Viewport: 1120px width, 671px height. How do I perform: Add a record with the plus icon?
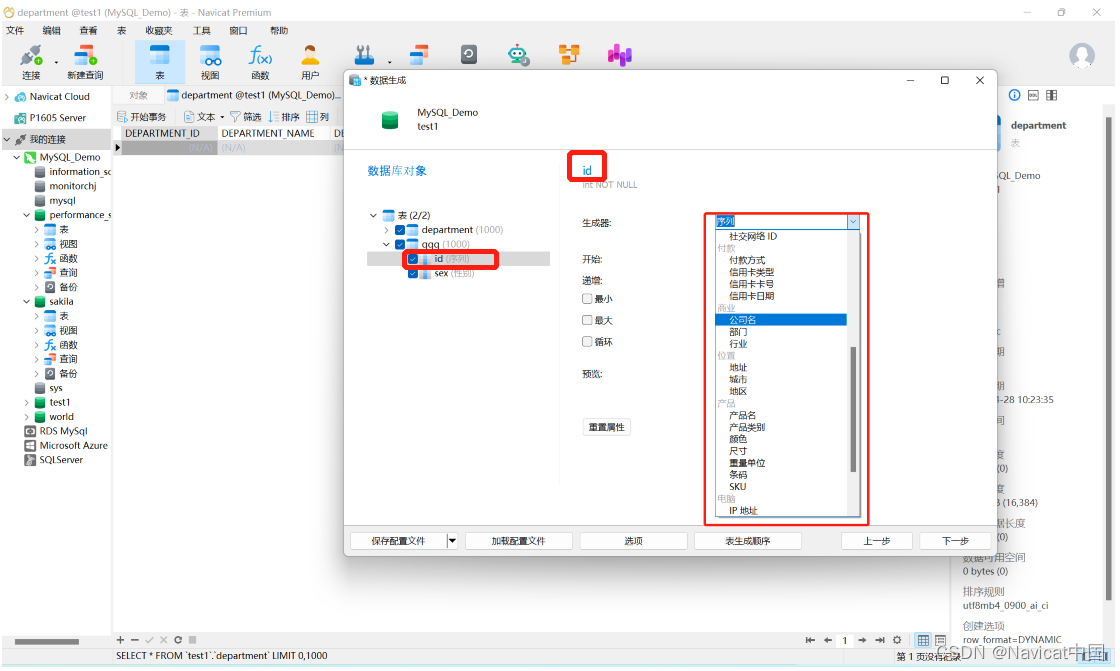click(x=120, y=640)
